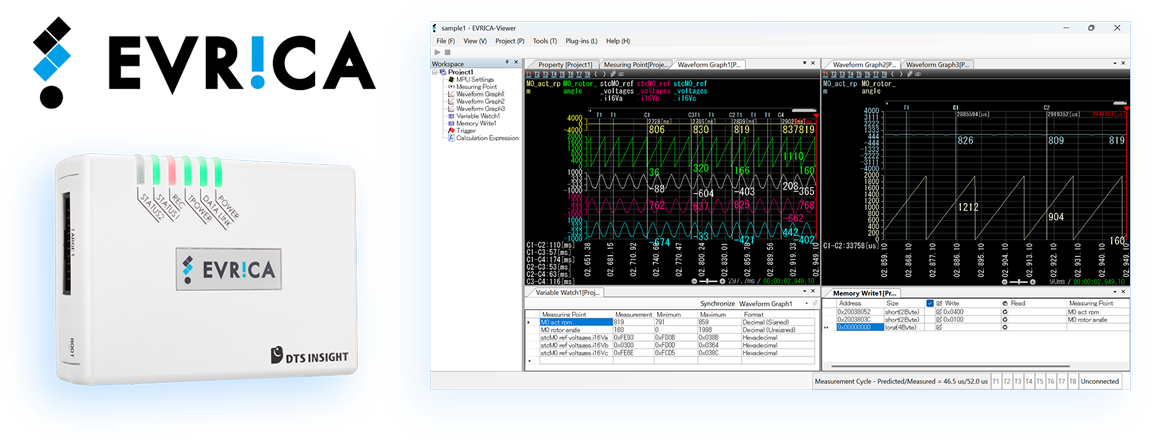This screenshot has width=1152, height=440.
Task: Select M0 act rpm cell in Variable Watch
Action: [x=575, y=322]
